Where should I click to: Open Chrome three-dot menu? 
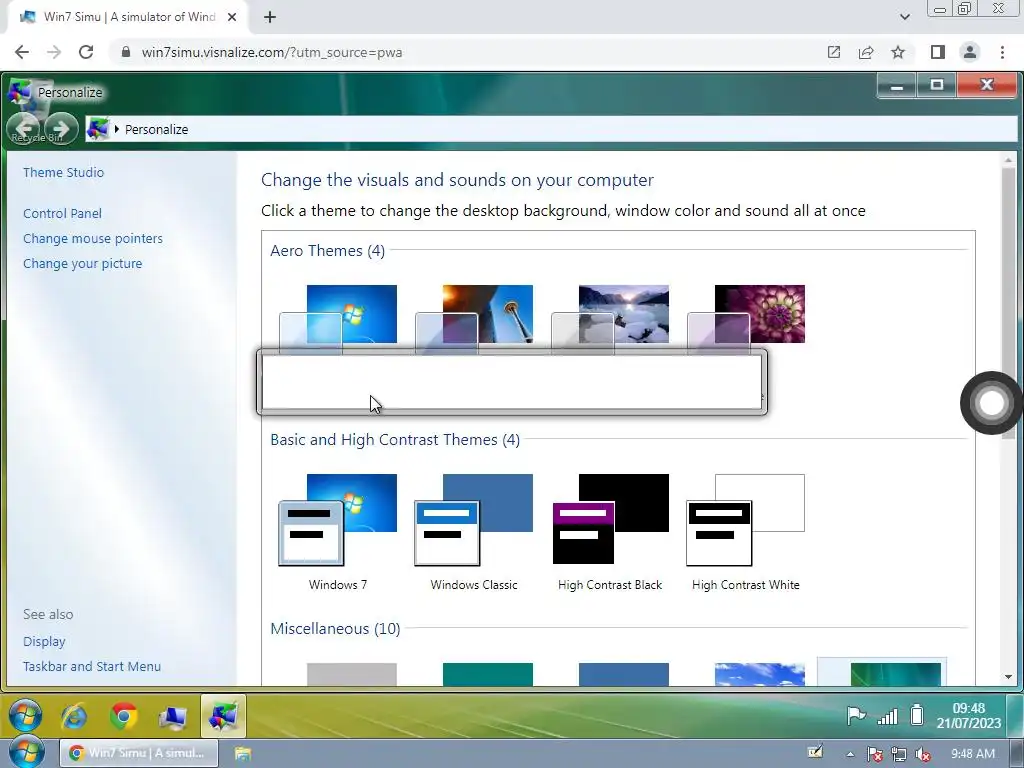point(1002,52)
